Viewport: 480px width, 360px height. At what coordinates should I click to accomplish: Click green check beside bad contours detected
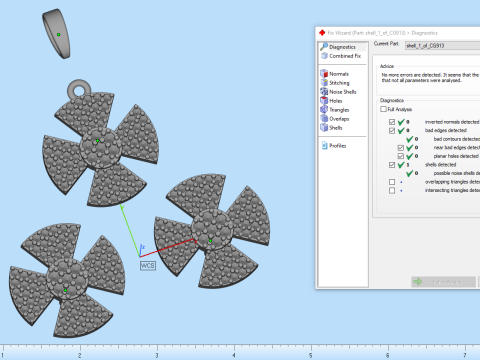tap(410, 139)
